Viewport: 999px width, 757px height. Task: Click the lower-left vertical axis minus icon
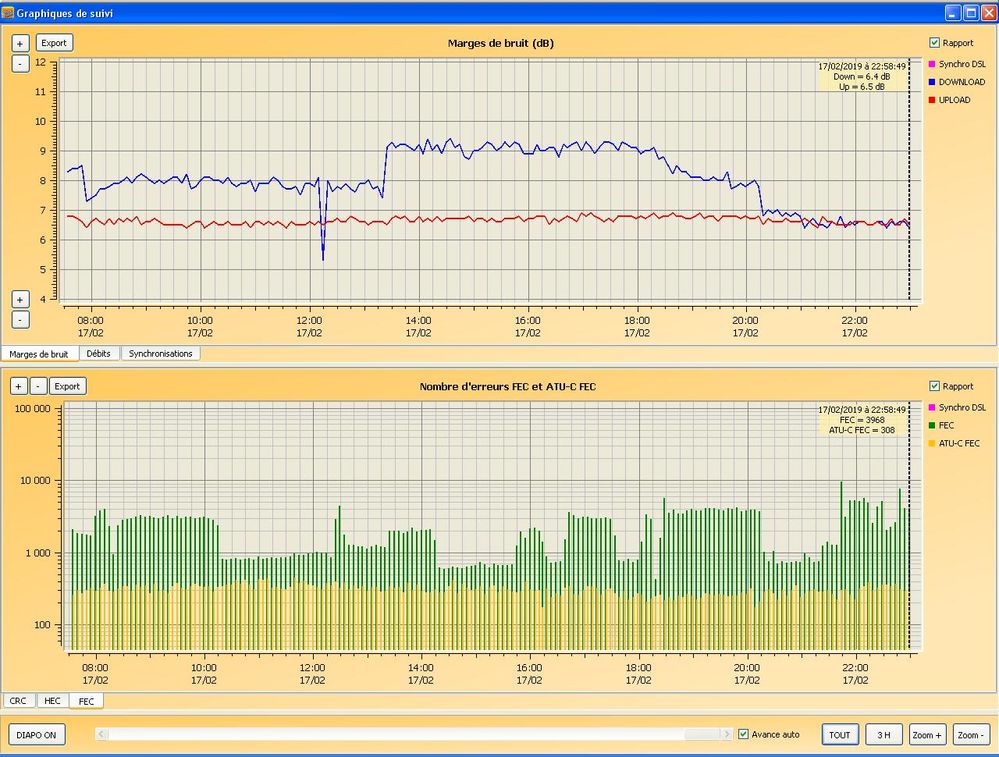click(x=19, y=319)
